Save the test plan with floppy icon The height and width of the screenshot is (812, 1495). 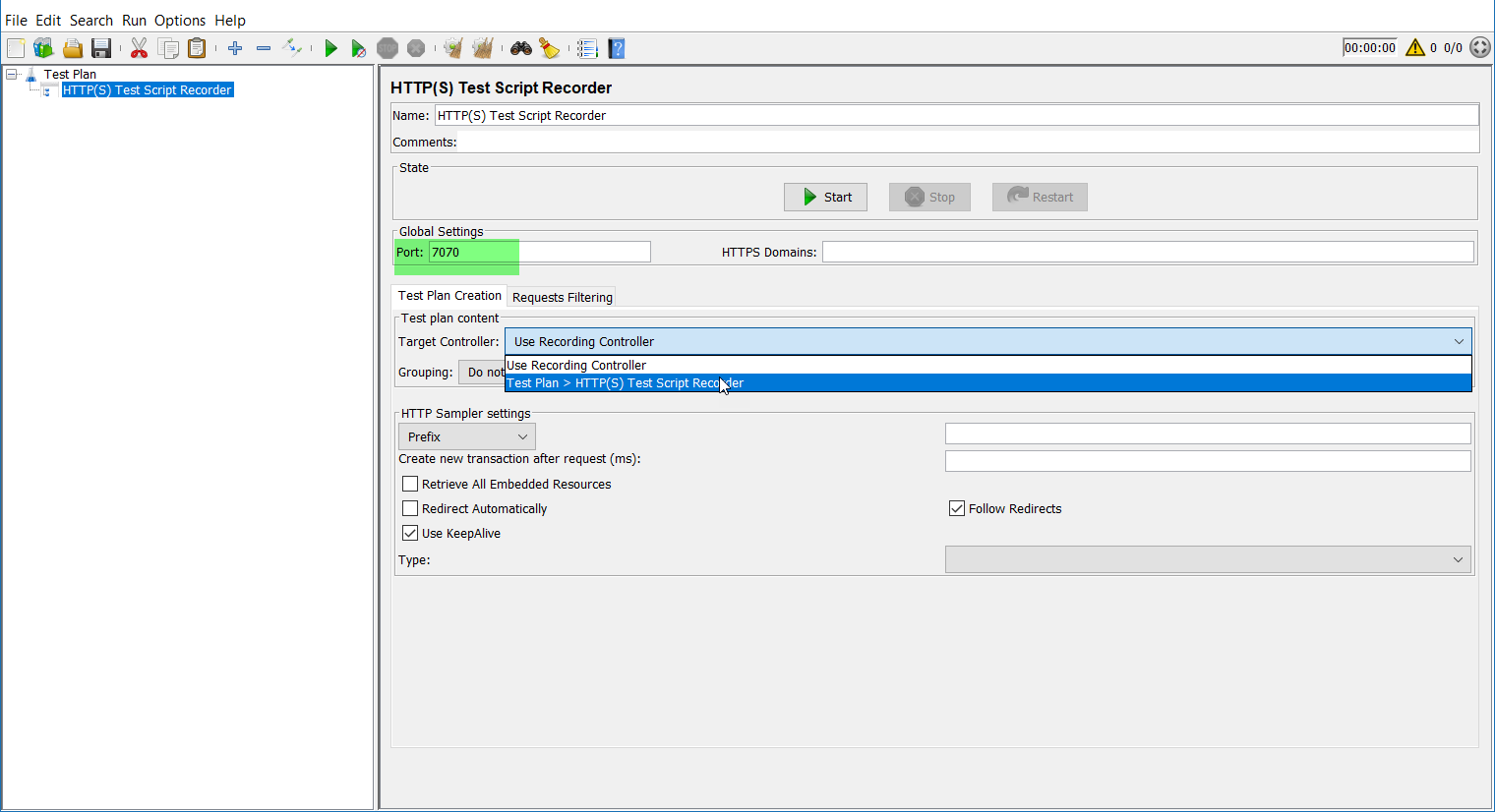tap(100, 48)
